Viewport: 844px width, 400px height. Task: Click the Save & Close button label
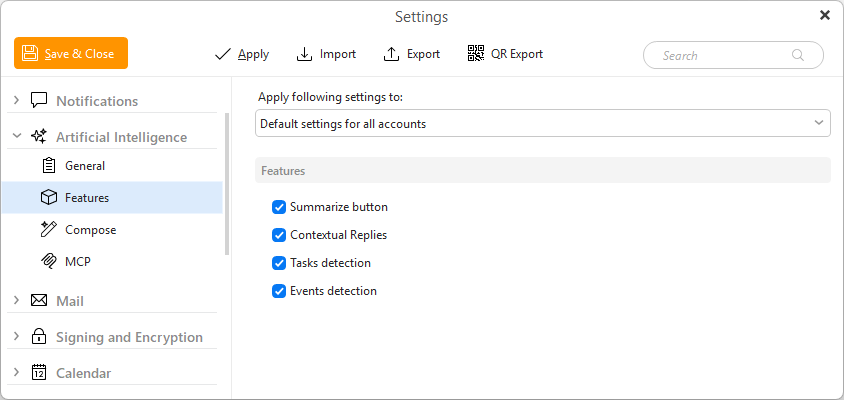pyautogui.click(x=80, y=54)
